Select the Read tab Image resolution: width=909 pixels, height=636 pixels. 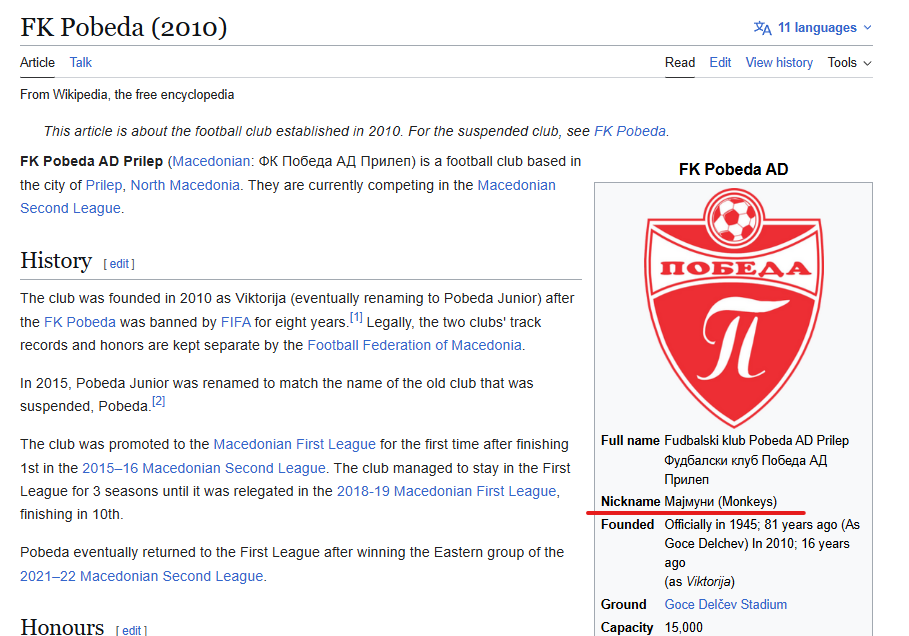click(679, 63)
